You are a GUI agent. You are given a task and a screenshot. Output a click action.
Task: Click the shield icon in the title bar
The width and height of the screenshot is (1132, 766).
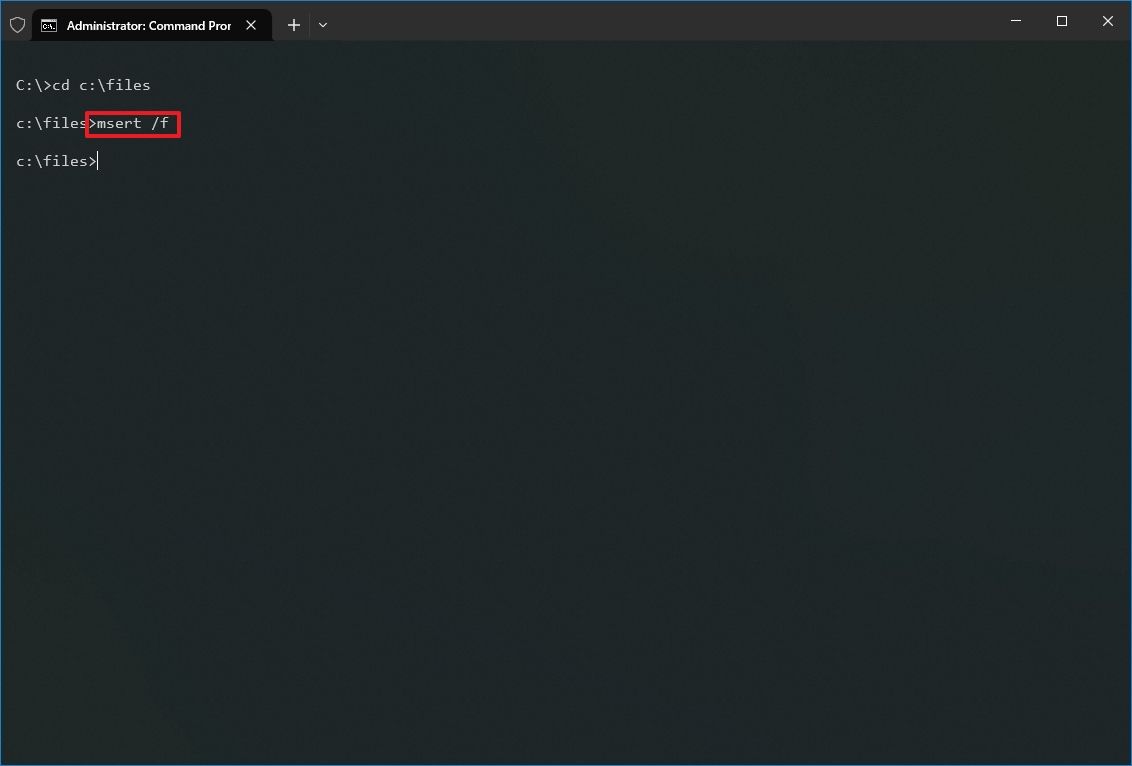(x=17, y=24)
